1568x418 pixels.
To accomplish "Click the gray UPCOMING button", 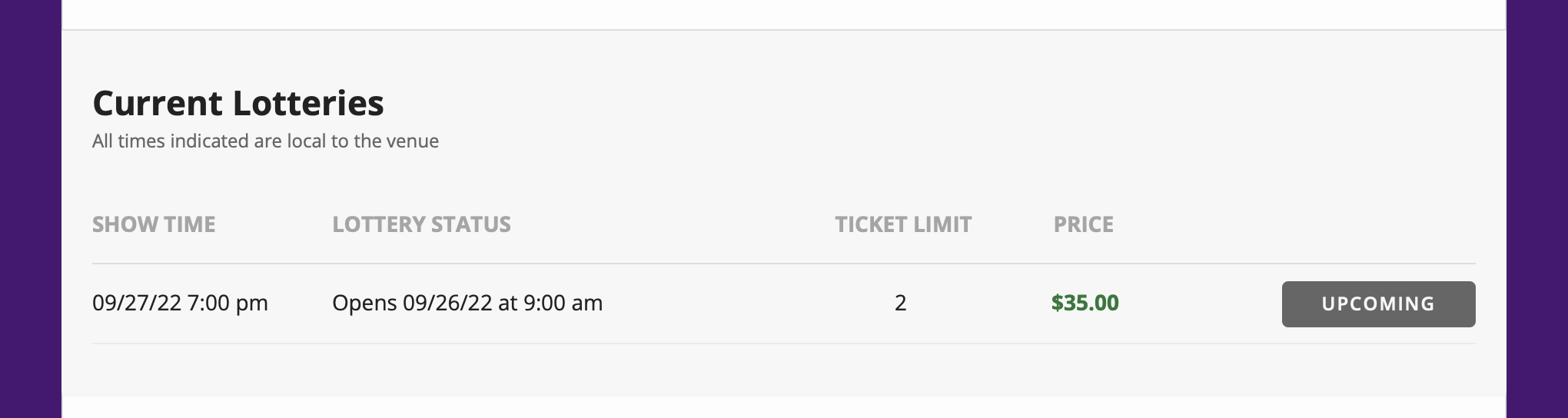I will tap(1378, 304).
